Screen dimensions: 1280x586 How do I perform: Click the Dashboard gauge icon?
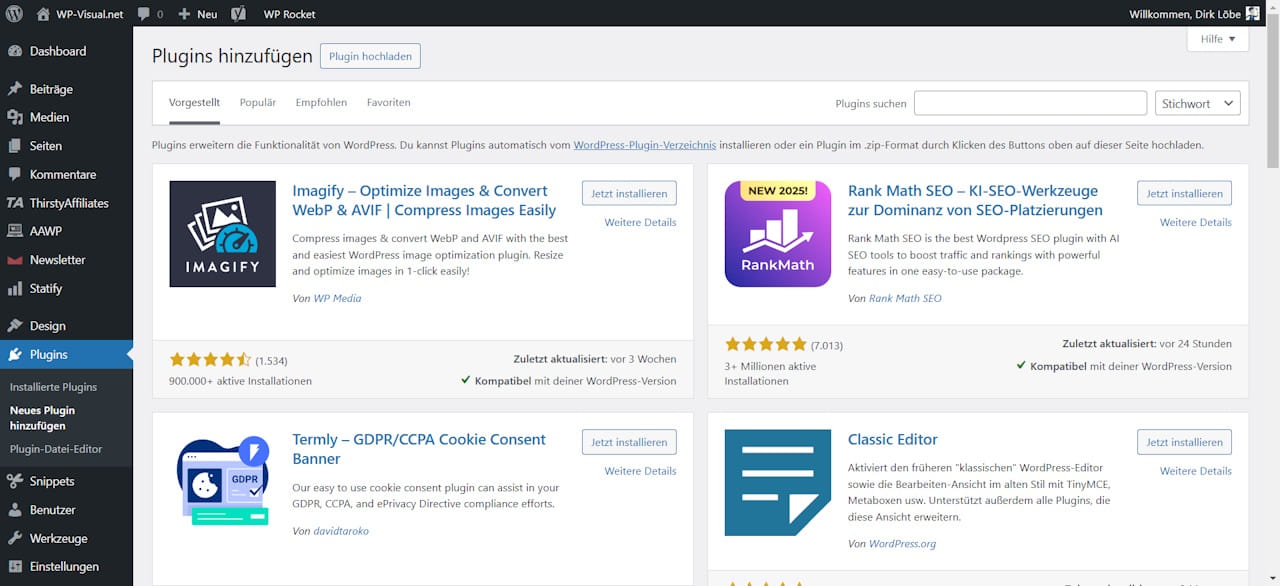click(15, 51)
